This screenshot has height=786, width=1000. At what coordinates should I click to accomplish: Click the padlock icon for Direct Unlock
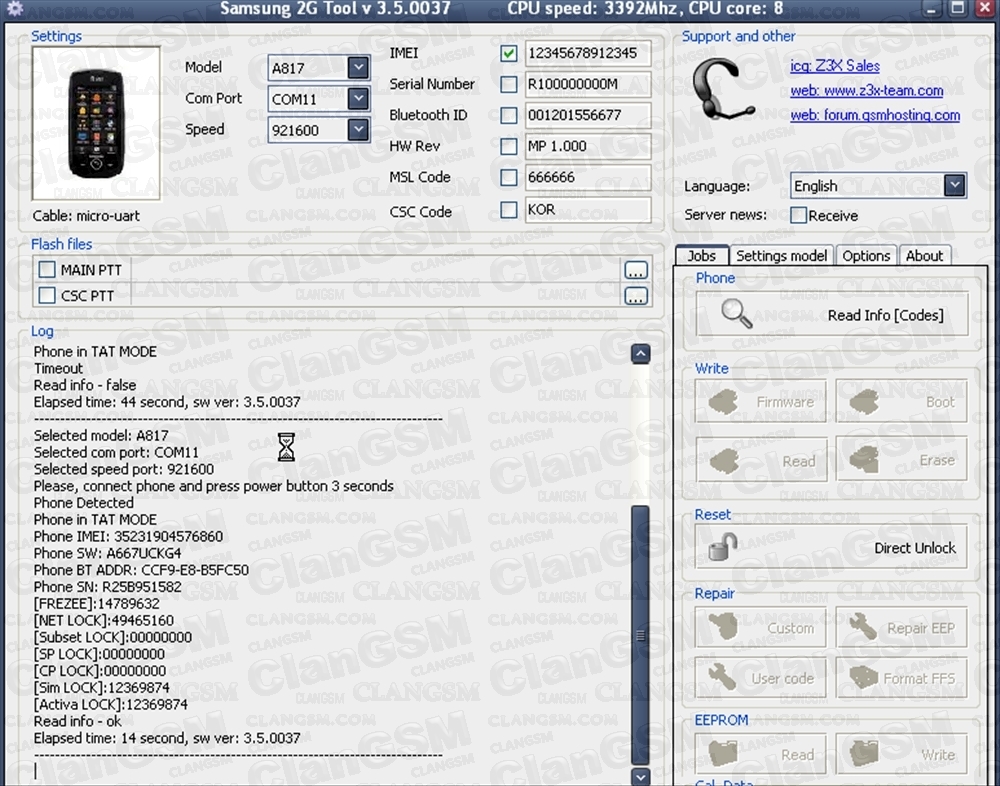tap(723, 547)
